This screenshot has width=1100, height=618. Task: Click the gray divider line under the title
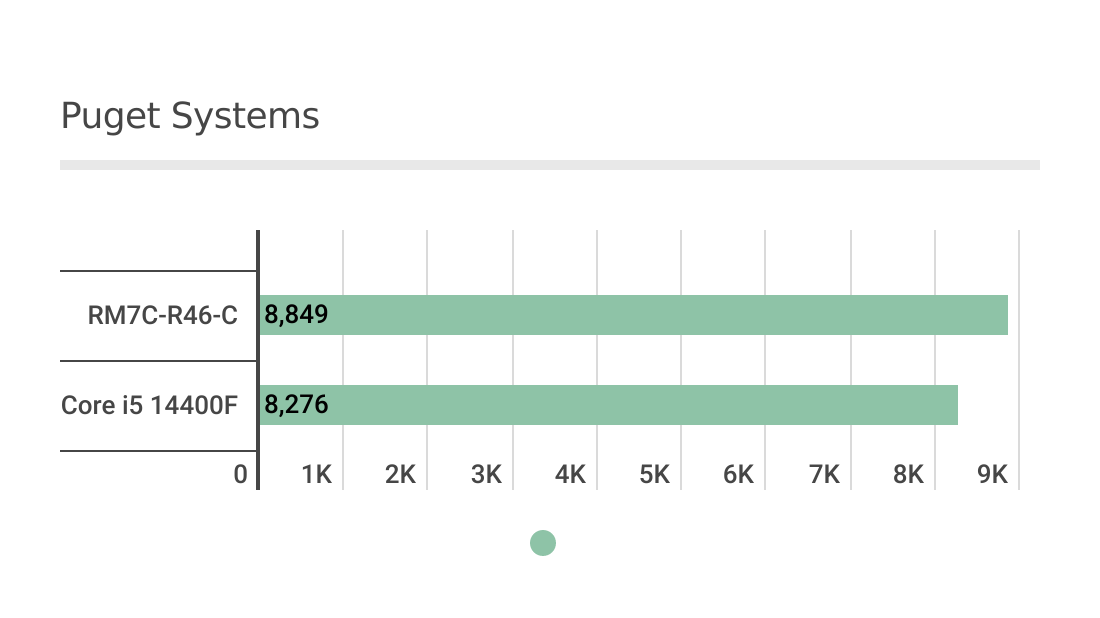[x=550, y=165]
